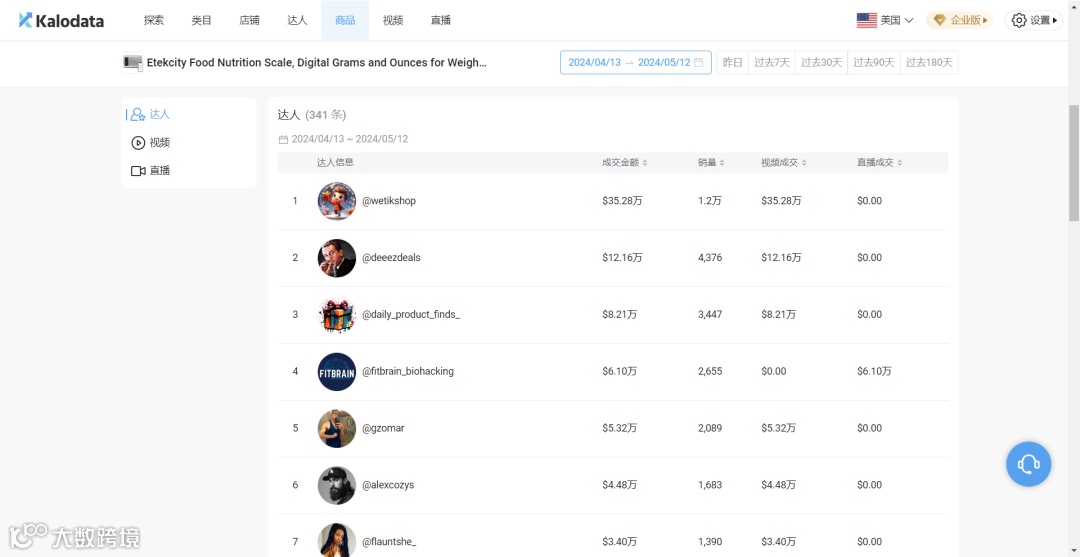Click the 企业版 badge
This screenshot has width=1080, height=557.
coord(959,21)
